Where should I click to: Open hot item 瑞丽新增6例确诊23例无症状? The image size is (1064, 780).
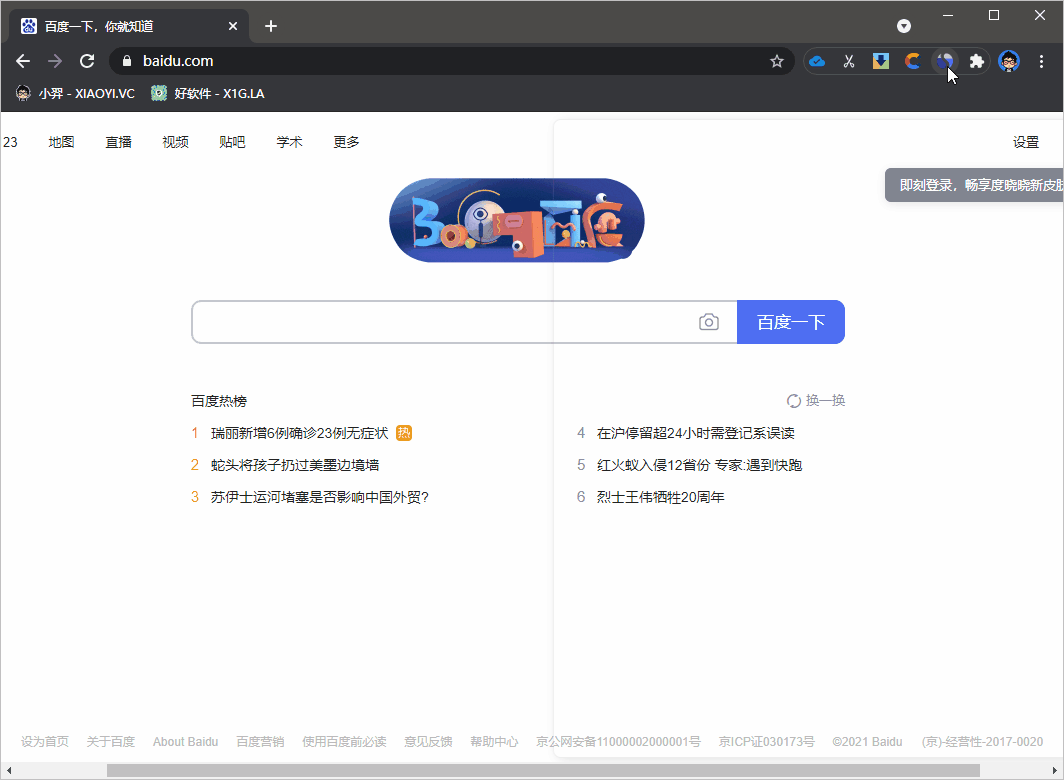[299, 433]
